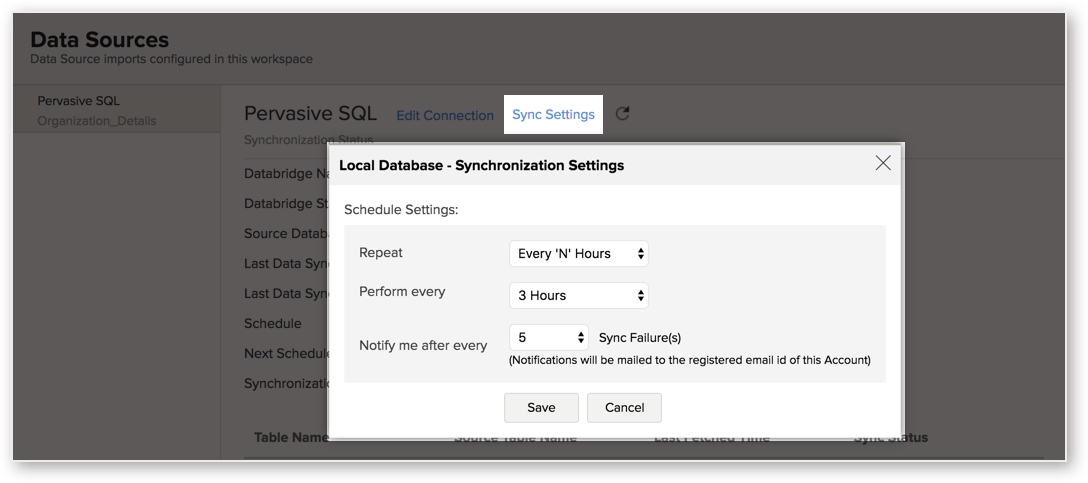Click the Sync Failure(s) text
1088x483 pixels.
pos(640,339)
